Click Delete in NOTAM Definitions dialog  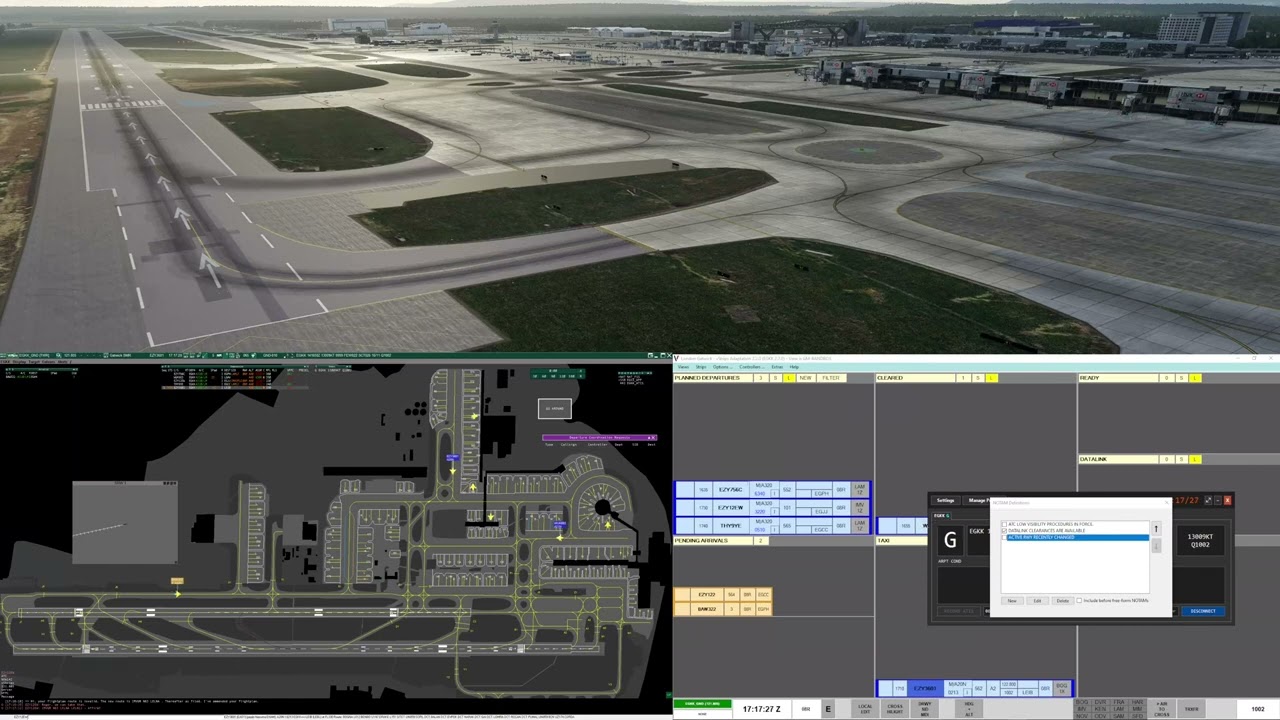(x=1063, y=601)
